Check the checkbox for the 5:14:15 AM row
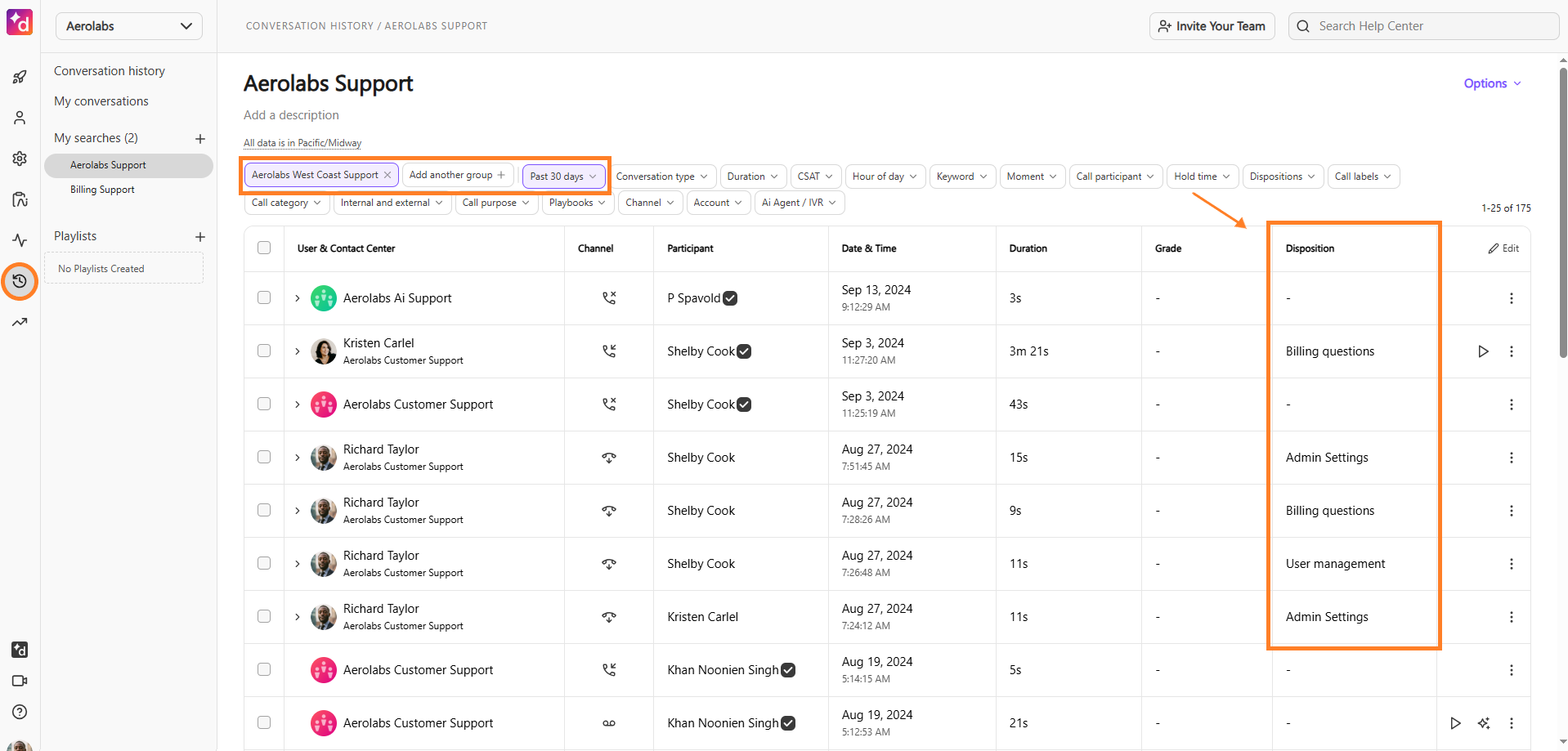 264,669
